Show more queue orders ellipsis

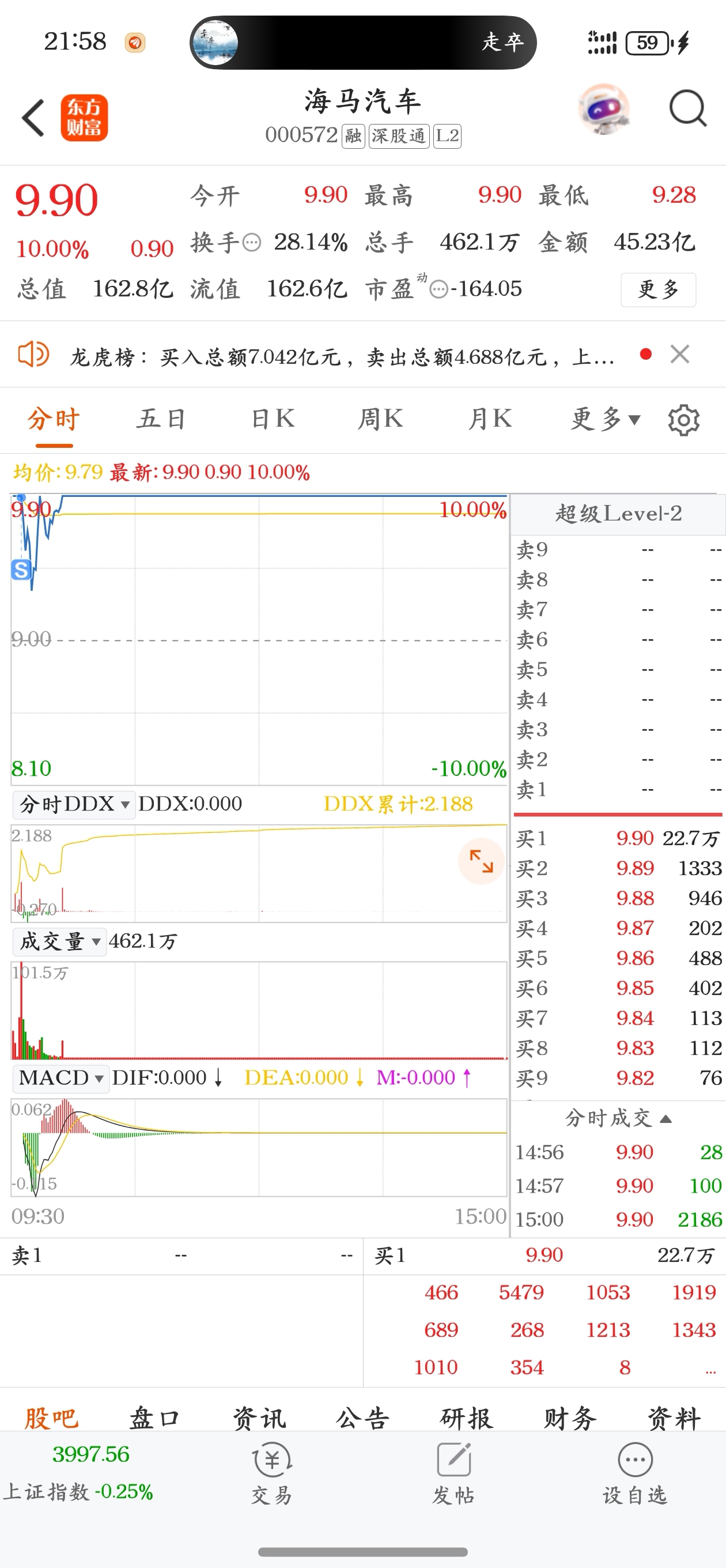tap(710, 1370)
